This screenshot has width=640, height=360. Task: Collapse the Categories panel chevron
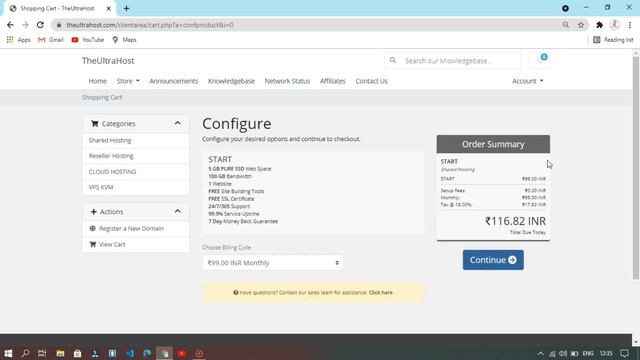pyautogui.click(x=178, y=123)
